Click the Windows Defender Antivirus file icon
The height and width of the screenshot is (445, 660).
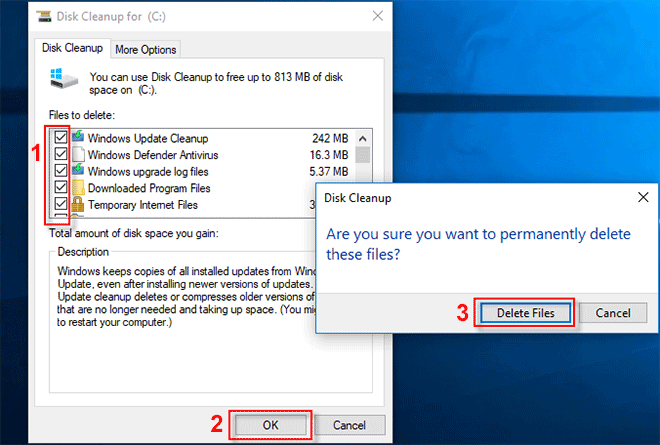click(x=78, y=154)
